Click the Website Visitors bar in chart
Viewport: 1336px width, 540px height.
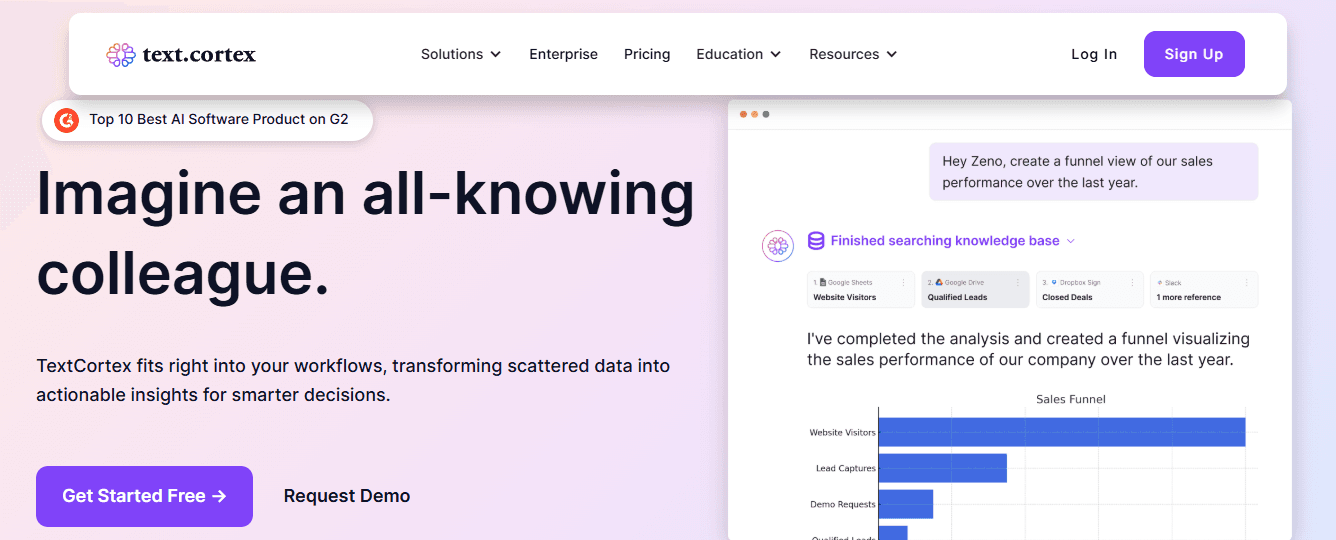coord(1062,432)
